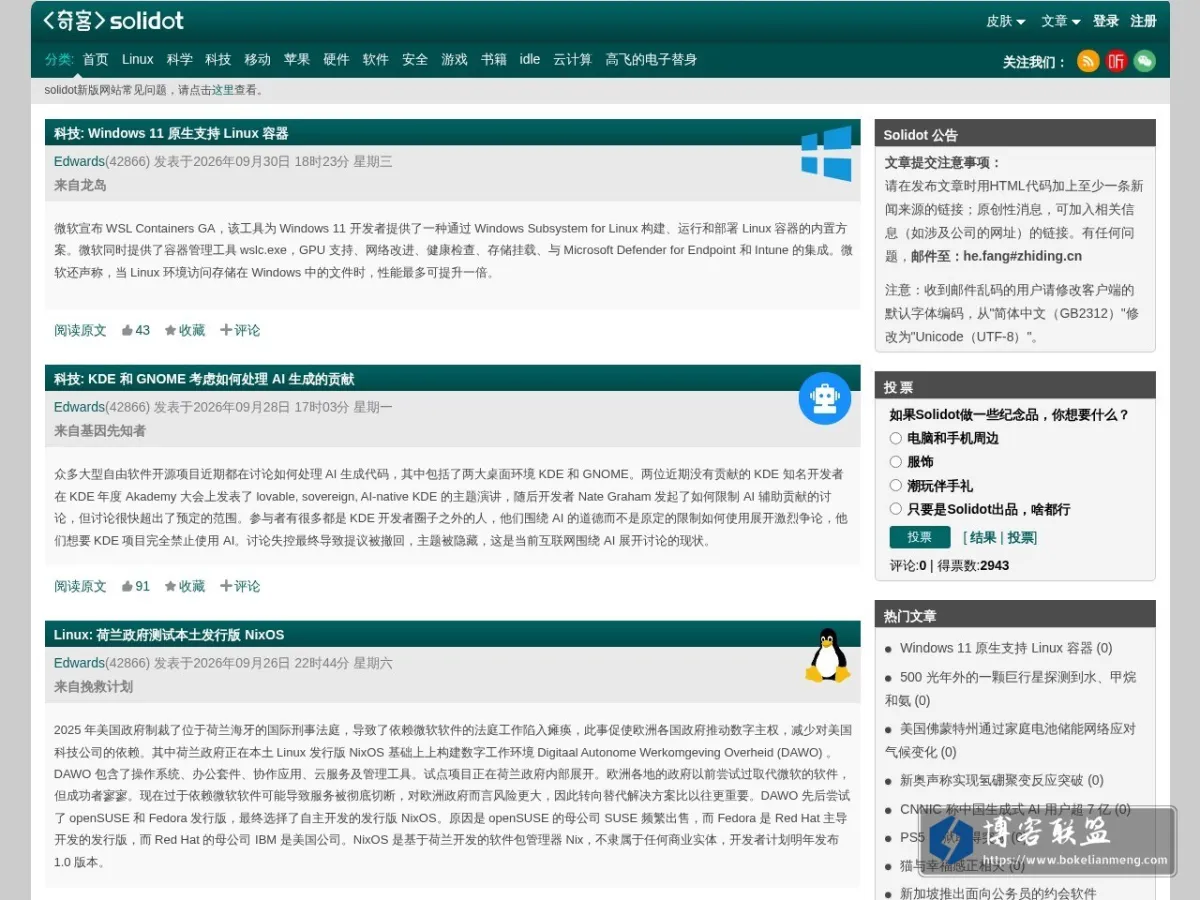
Task: Click the 注册 link
Action: click(x=1144, y=21)
